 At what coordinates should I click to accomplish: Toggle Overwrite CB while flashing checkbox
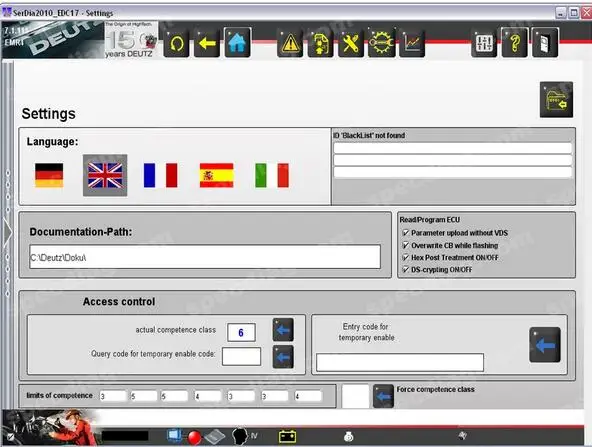(406, 245)
